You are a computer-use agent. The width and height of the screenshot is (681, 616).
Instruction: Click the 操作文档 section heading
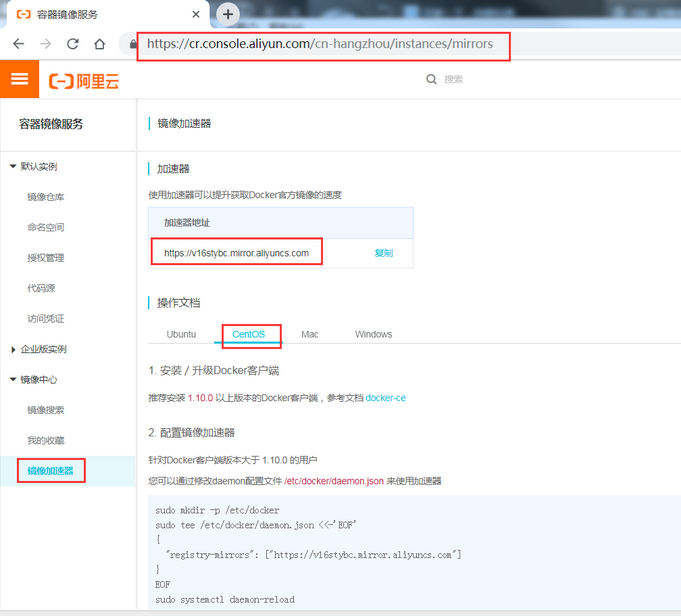click(179, 303)
